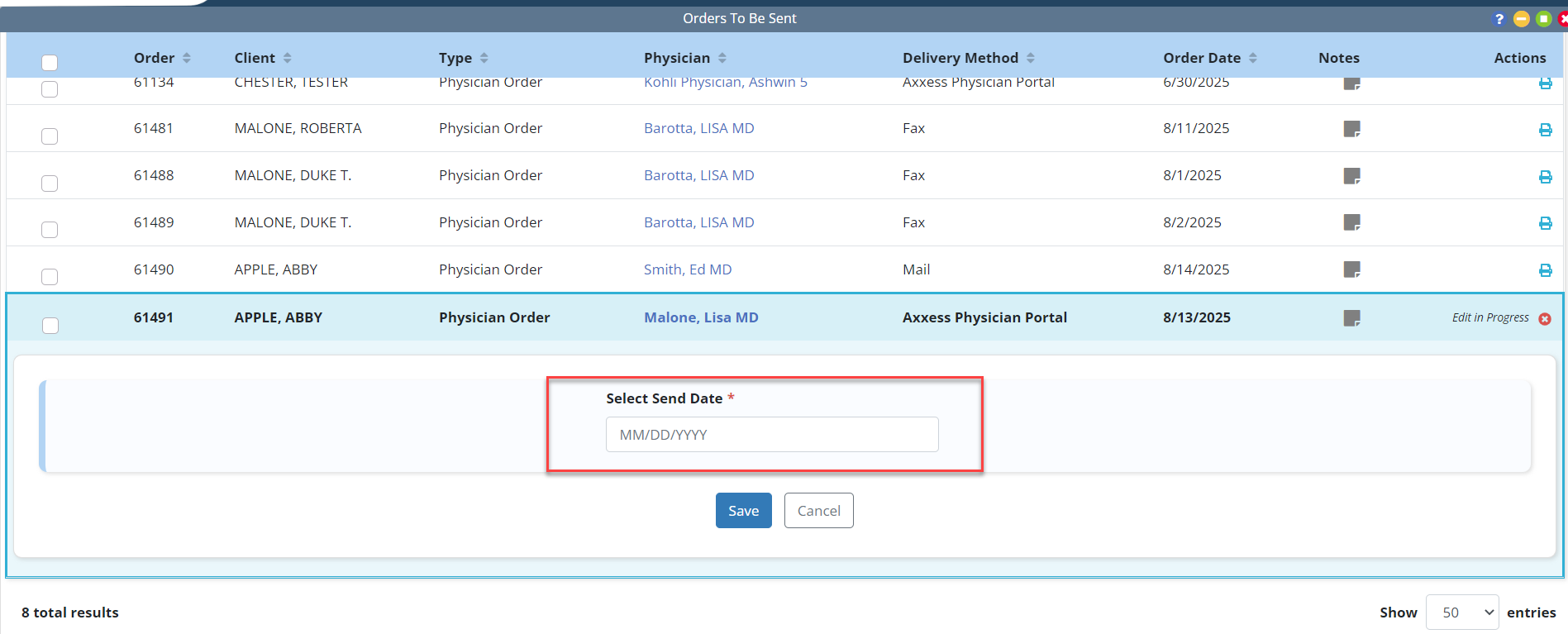Tick checkbox for order 61490
The height and width of the screenshot is (634, 1568).
tap(50, 277)
